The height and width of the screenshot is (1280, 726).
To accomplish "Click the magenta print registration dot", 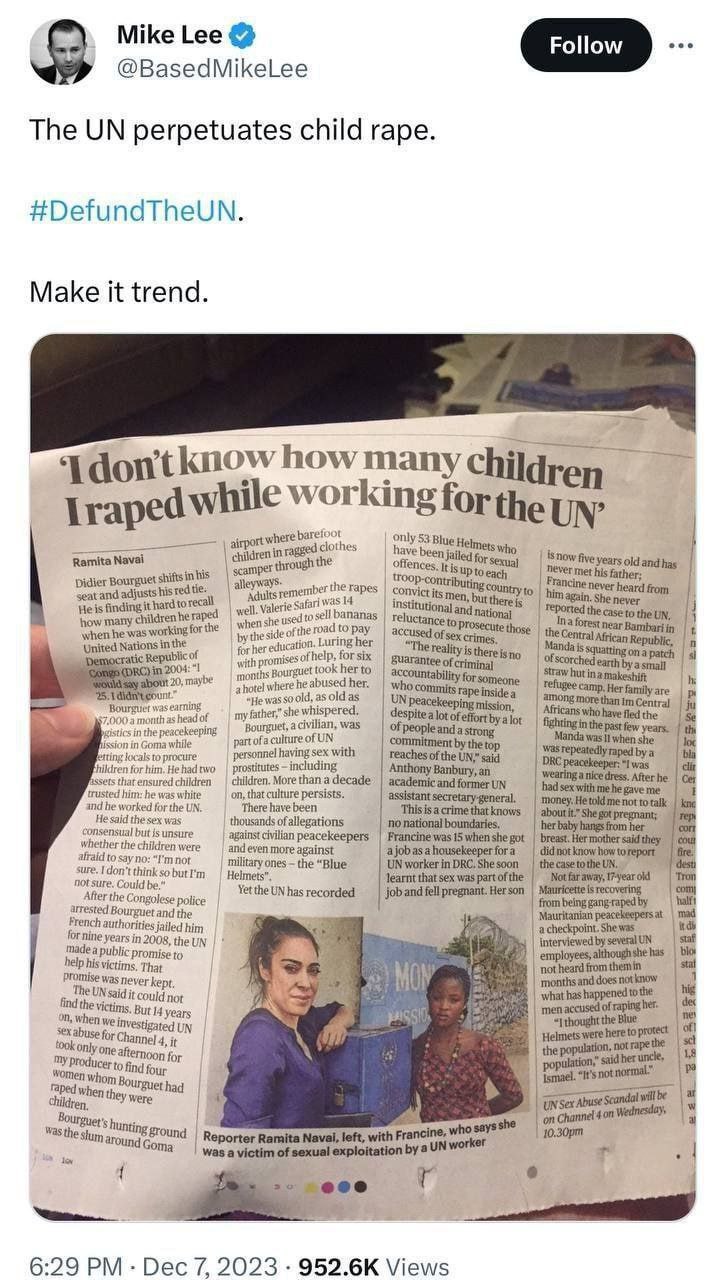I will click(x=326, y=1187).
